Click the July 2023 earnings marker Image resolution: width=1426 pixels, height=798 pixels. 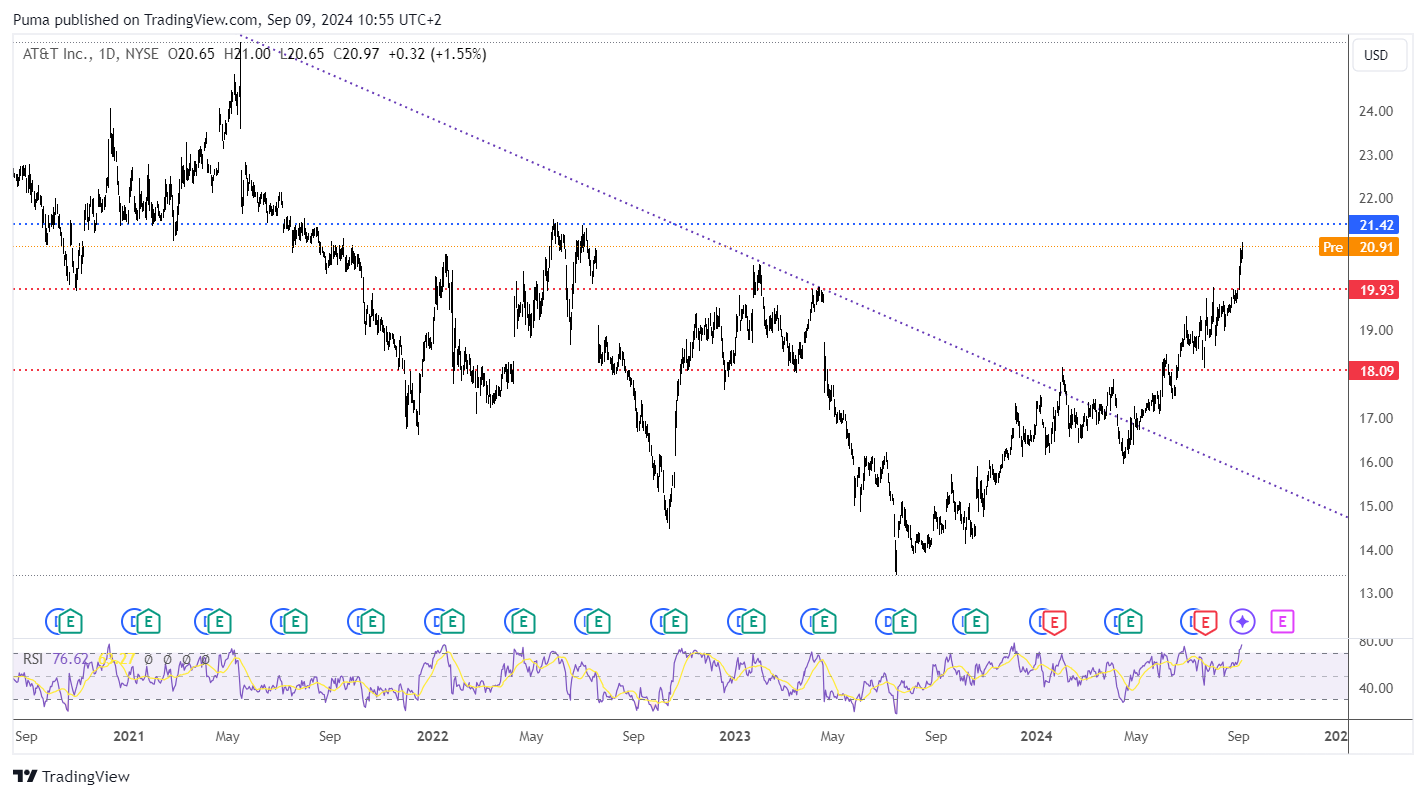tap(903, 622)
